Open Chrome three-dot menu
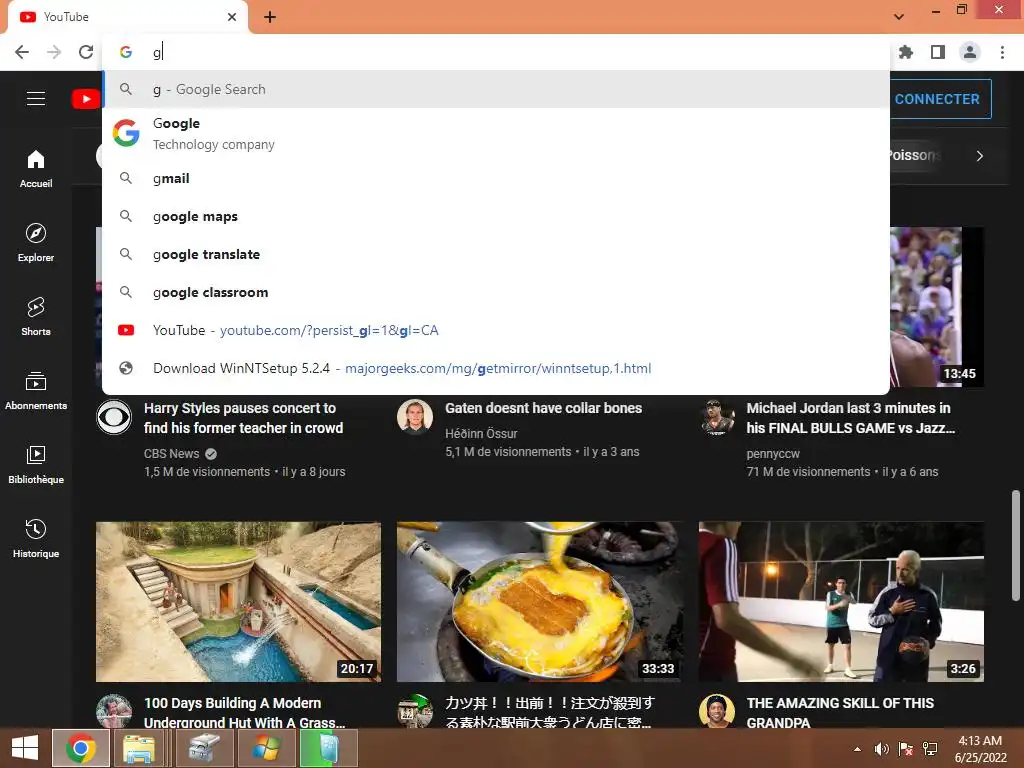 (x=1002, y=52)
